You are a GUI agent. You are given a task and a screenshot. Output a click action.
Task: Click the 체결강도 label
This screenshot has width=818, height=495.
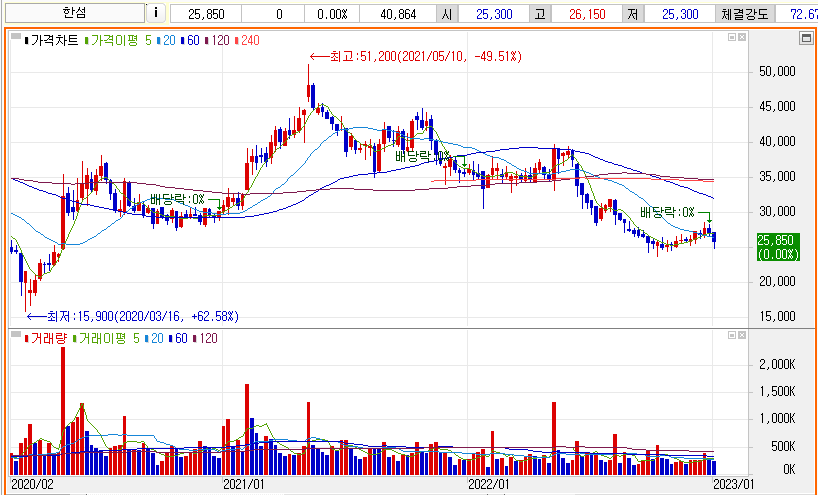click(x=744, y=14)
